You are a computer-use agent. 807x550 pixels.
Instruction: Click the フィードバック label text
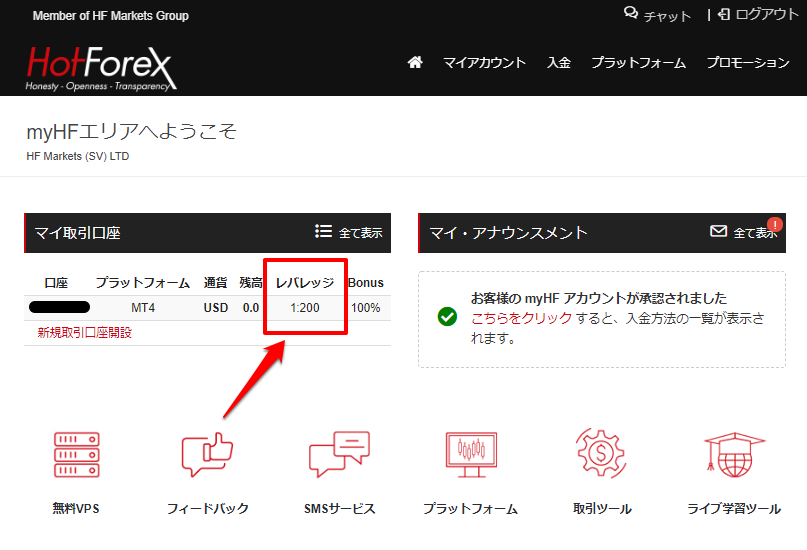point(208,509)
